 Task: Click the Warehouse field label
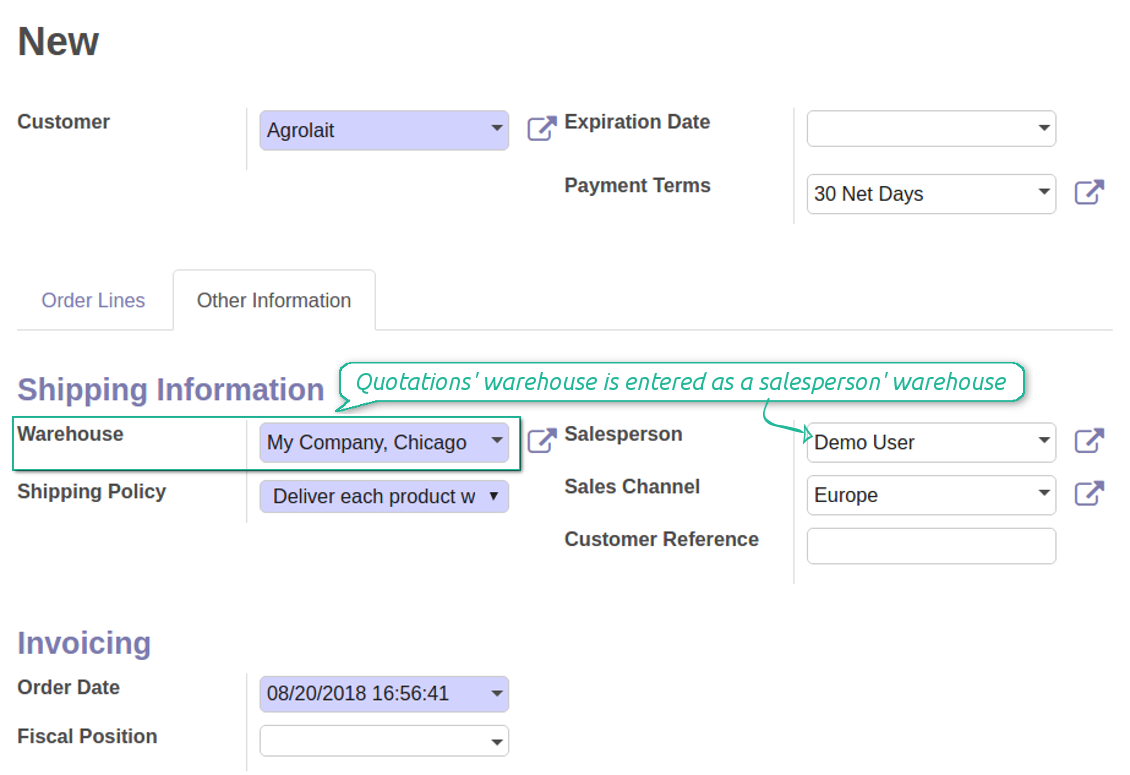tap(70, 434)
